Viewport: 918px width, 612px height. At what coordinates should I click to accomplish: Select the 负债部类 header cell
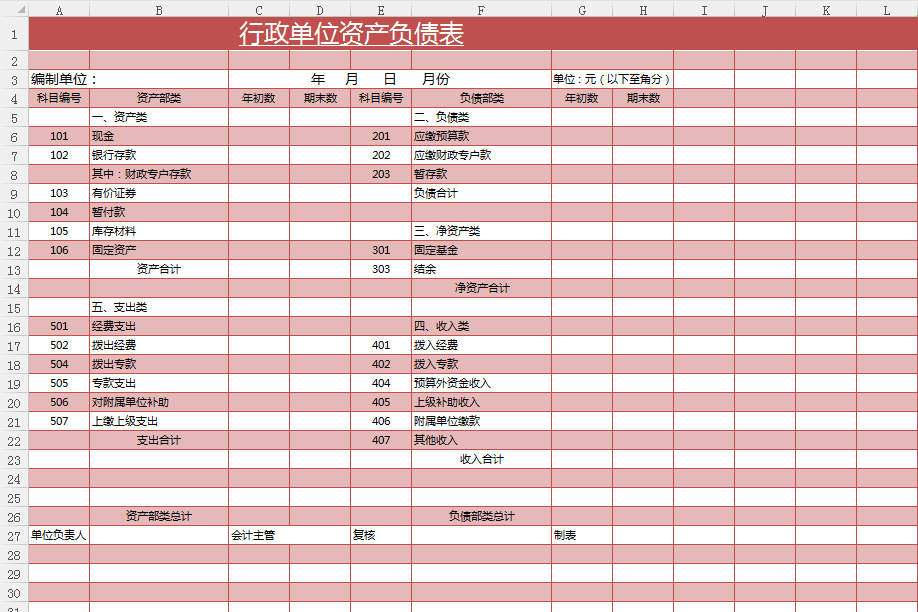[x=481, y=98]
